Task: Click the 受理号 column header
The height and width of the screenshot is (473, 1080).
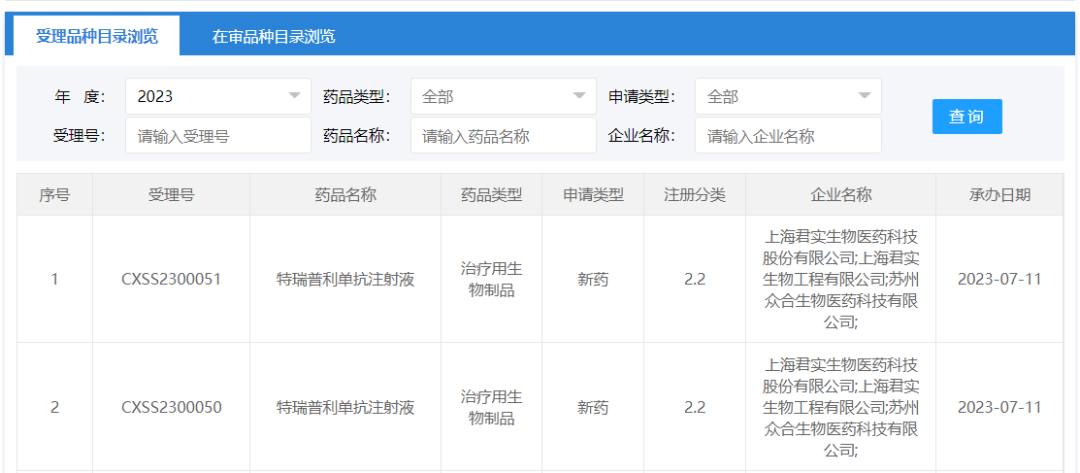Action: pos(171,195)
